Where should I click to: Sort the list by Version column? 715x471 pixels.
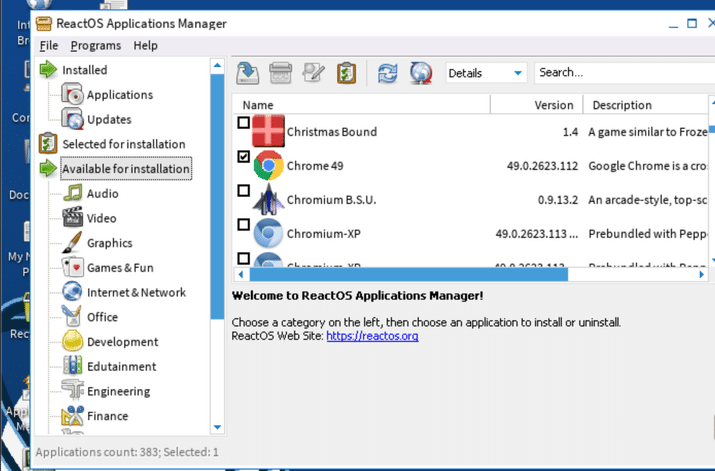pos(537,105)
